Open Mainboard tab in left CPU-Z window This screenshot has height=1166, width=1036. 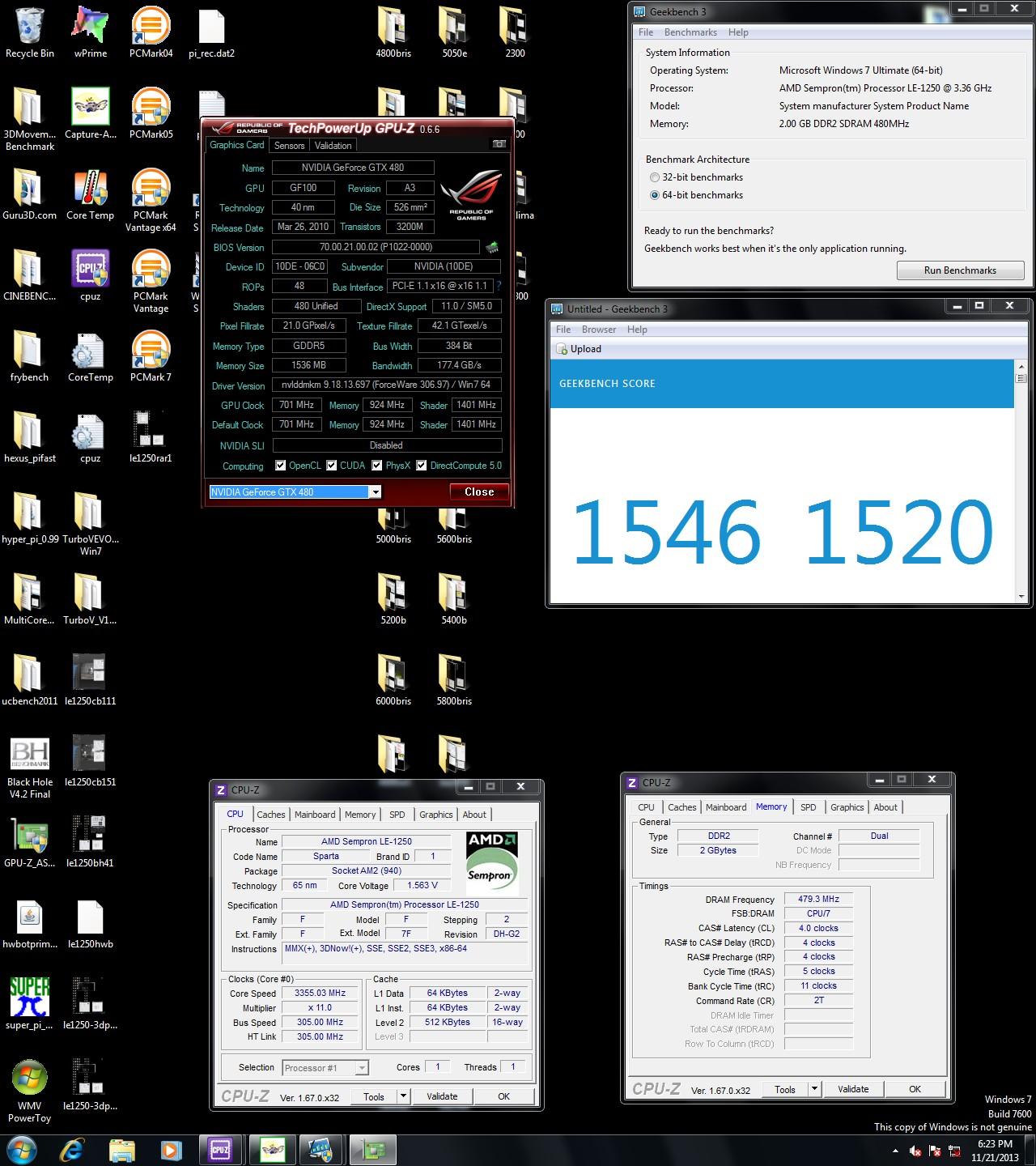pyautogui.click(x=315, y=815)
